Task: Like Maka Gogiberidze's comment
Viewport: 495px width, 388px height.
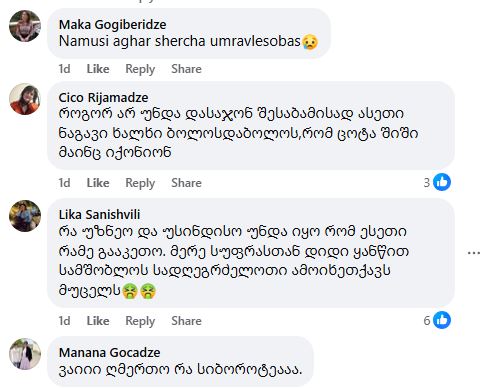Action: [98, 69]
